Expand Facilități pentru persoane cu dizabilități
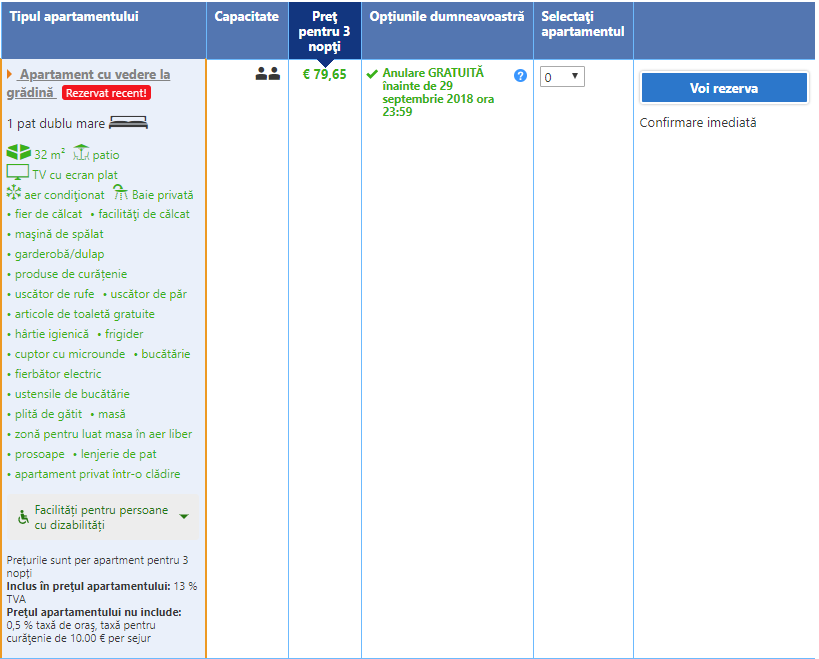 [183, 517]
